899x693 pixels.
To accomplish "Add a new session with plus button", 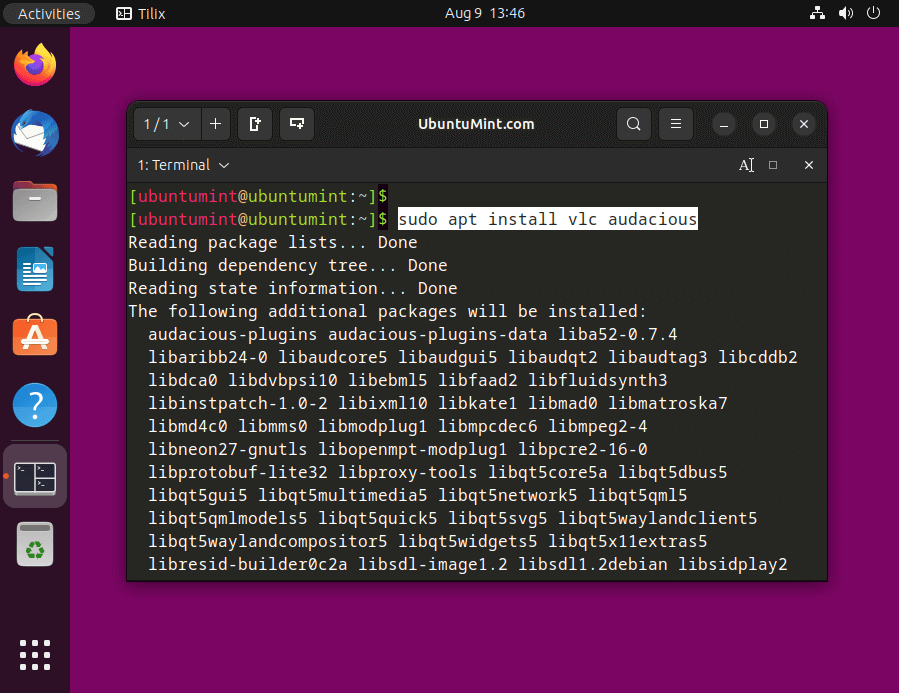I will tap(216, 124).
